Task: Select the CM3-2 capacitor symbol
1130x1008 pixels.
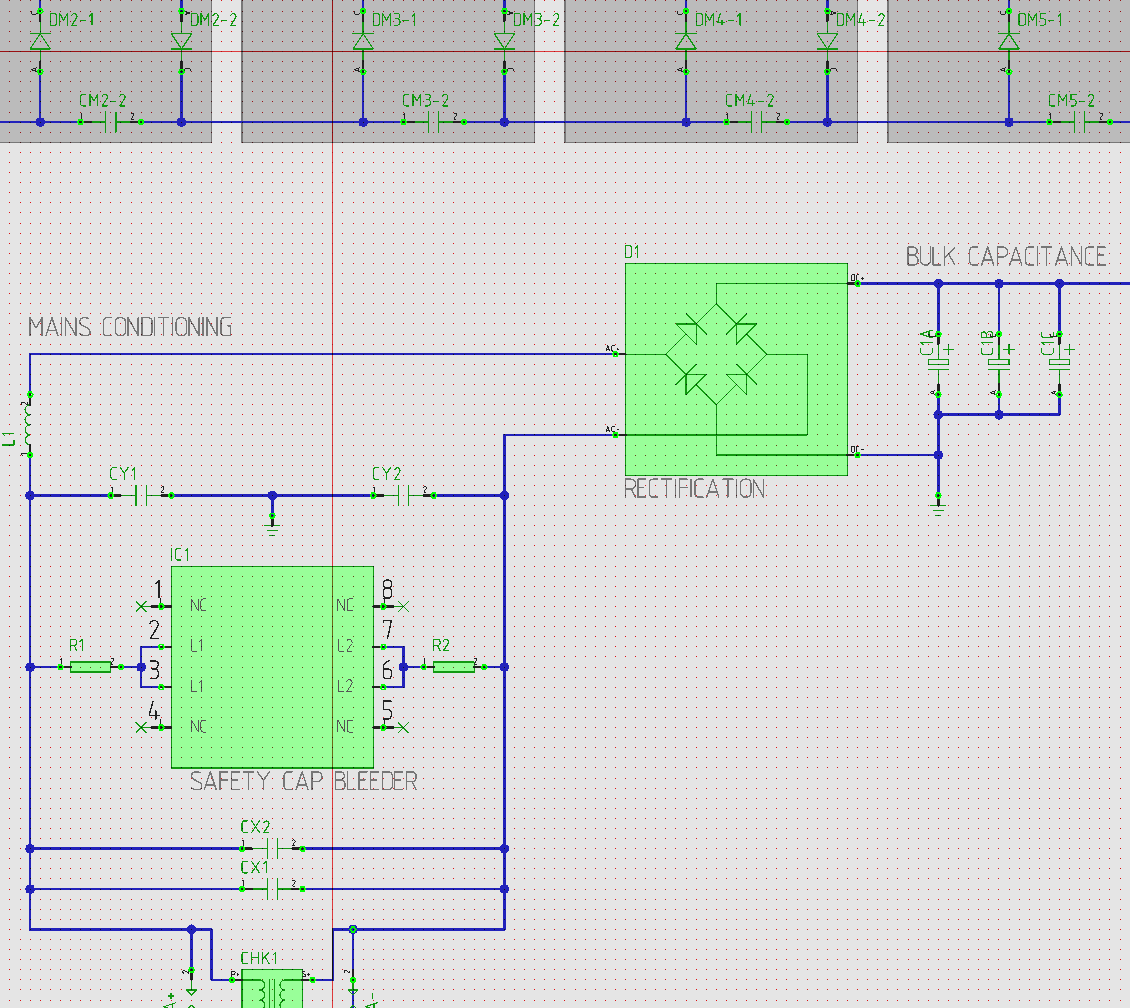Action: [x=434, y=122]
